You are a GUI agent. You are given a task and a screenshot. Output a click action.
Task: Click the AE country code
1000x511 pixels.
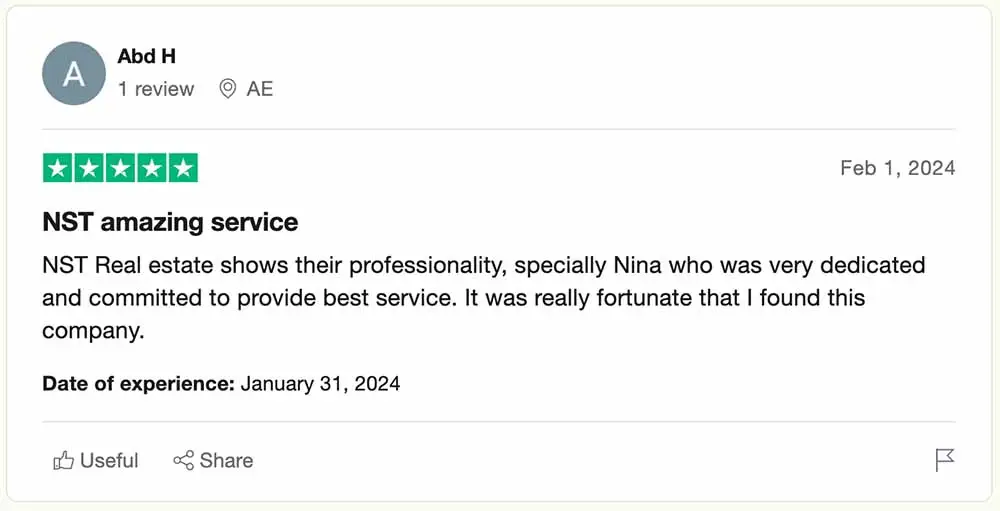[x=260, y=89]
